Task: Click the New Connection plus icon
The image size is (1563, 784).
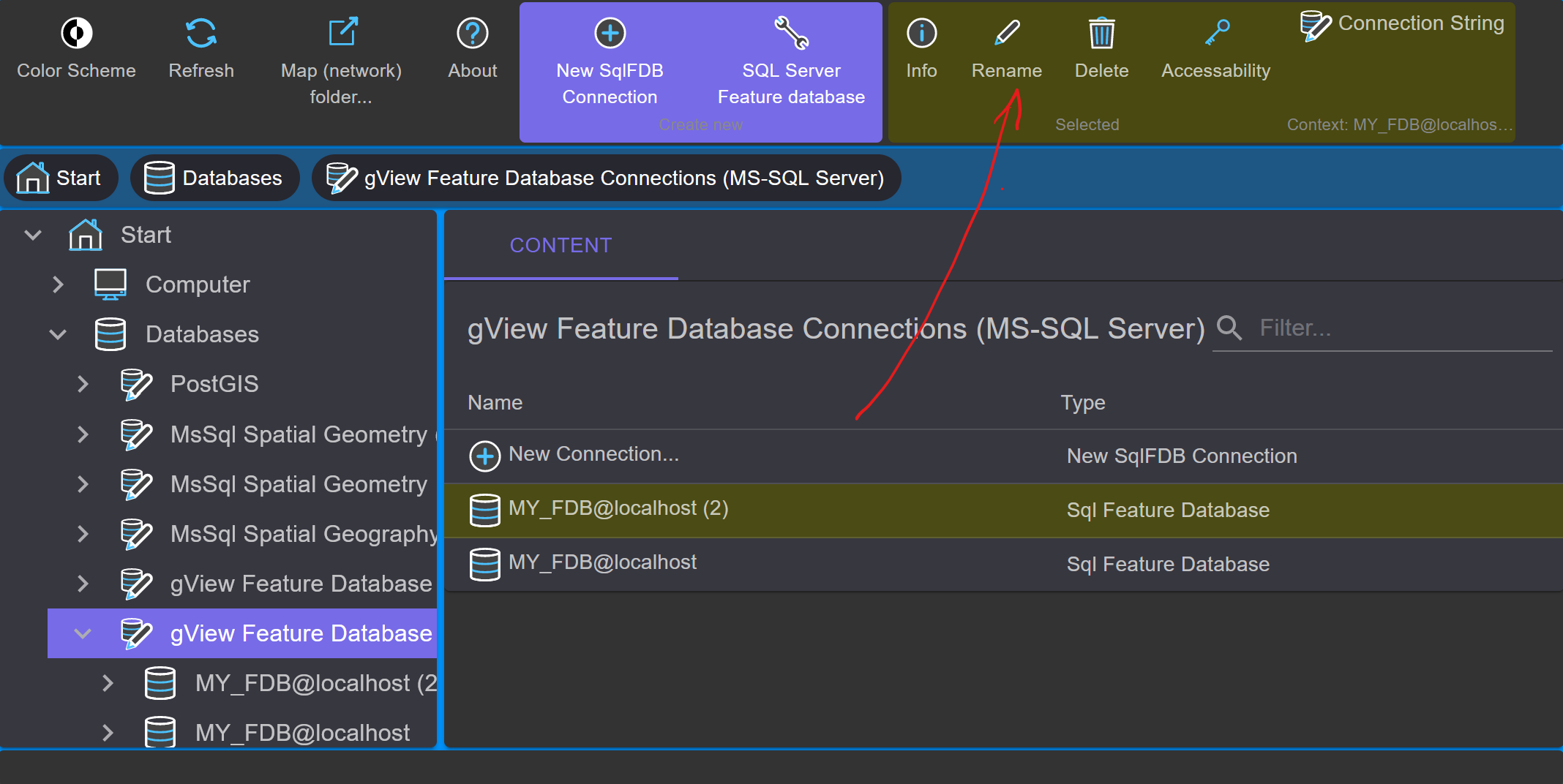Action: coord(484,456)
